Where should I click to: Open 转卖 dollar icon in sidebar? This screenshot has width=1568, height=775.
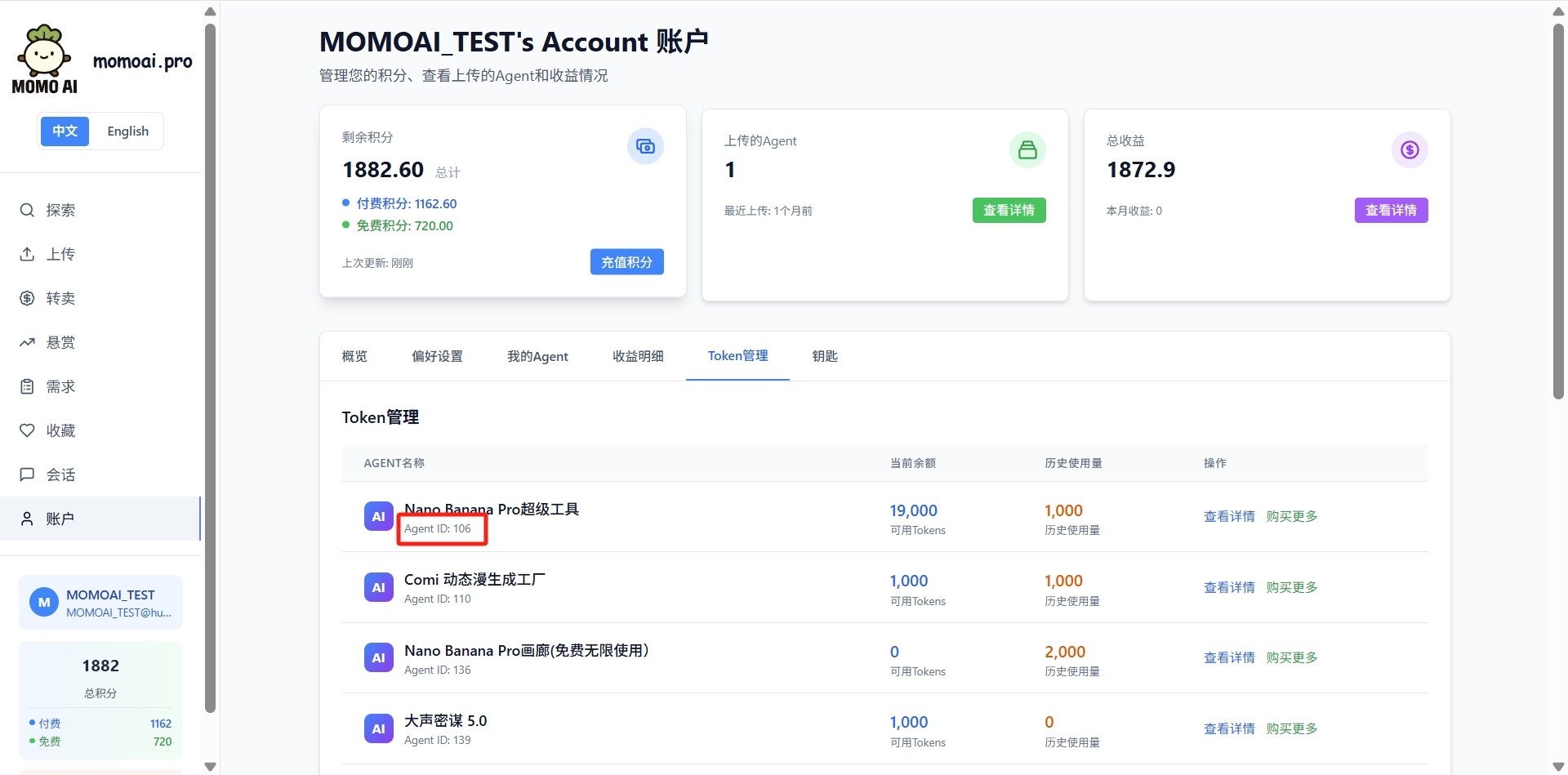pyautogui.click(x=27, y=298)
